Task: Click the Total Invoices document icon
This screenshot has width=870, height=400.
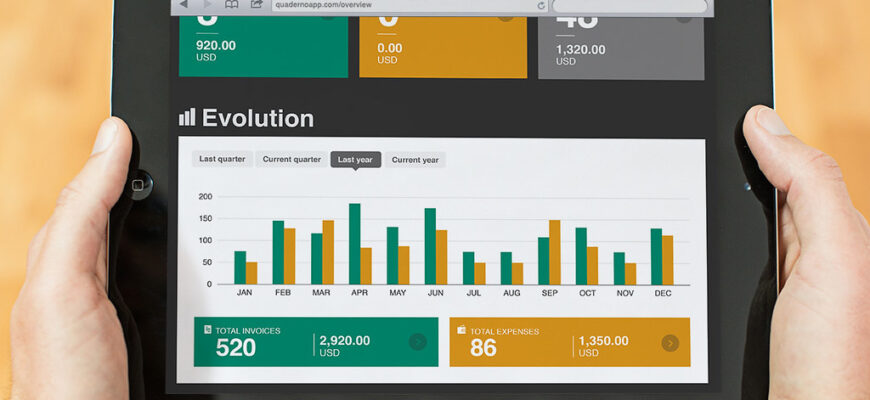Action: (x=208, y=330)
